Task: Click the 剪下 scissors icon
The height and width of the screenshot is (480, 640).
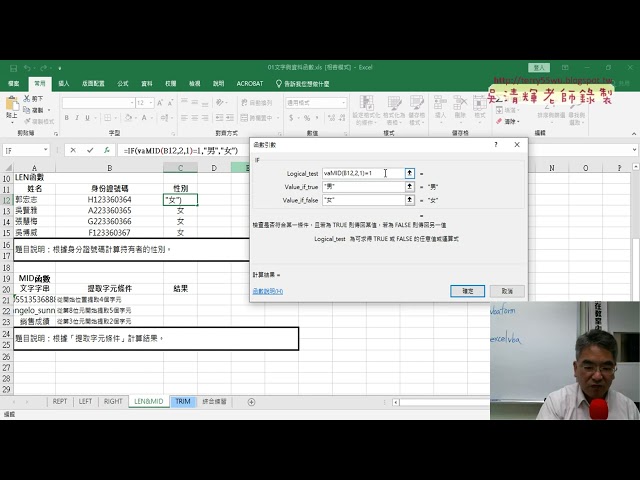Action: click(27, 99)
